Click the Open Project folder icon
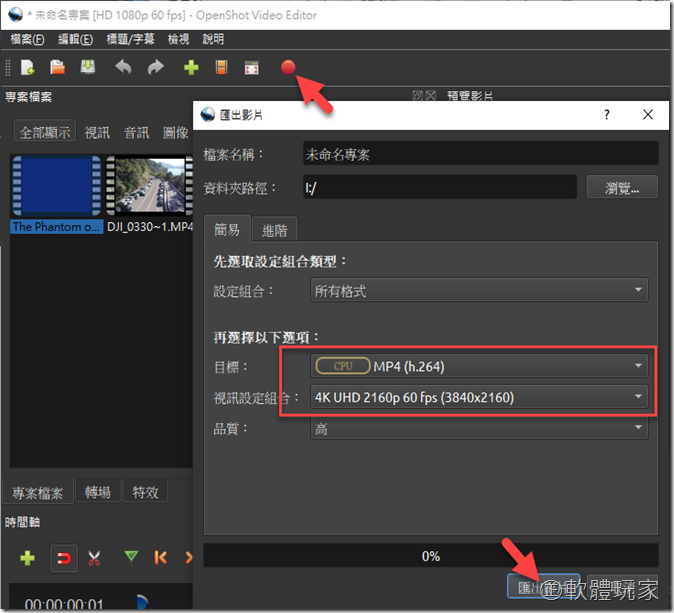674x613 pixels. pyautogui.click(x=58, y=68)
